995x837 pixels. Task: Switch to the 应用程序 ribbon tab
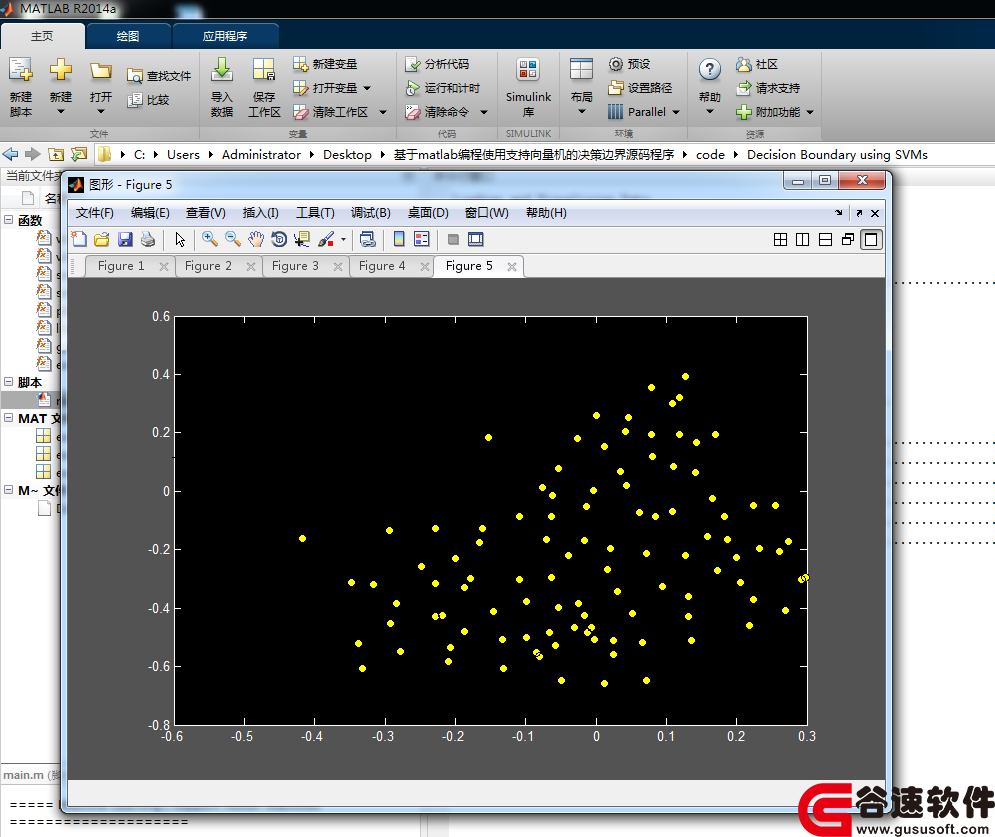(x=225, y=36)
